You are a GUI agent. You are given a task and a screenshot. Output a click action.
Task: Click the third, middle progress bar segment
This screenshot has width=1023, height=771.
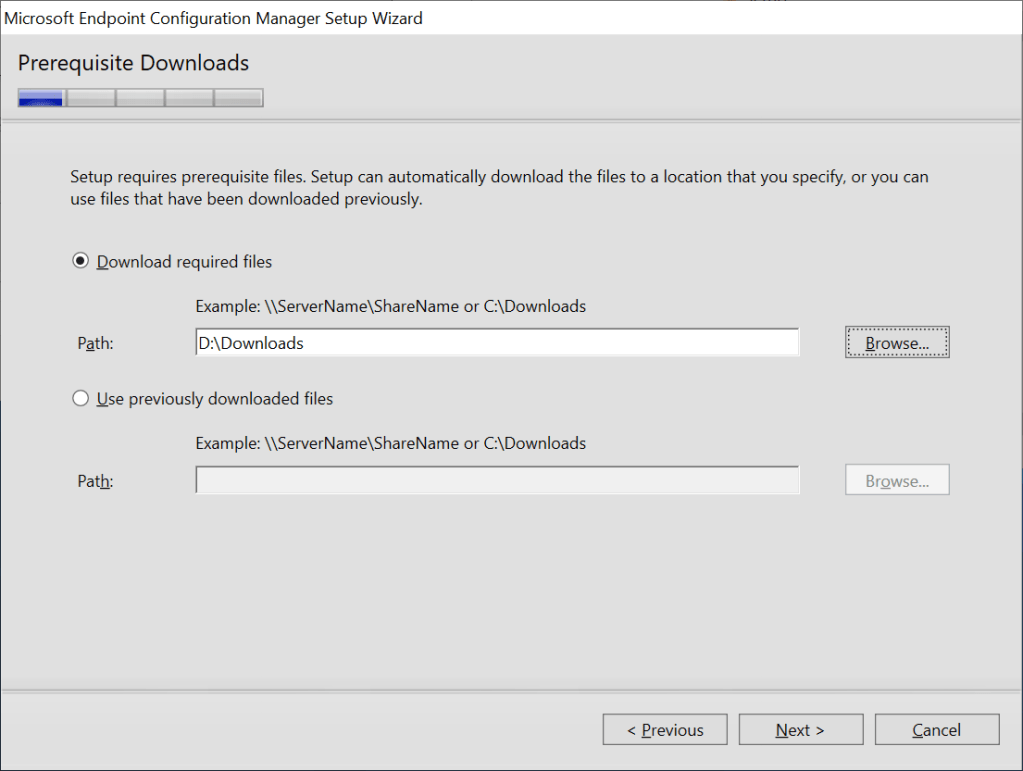pos(140,98)
